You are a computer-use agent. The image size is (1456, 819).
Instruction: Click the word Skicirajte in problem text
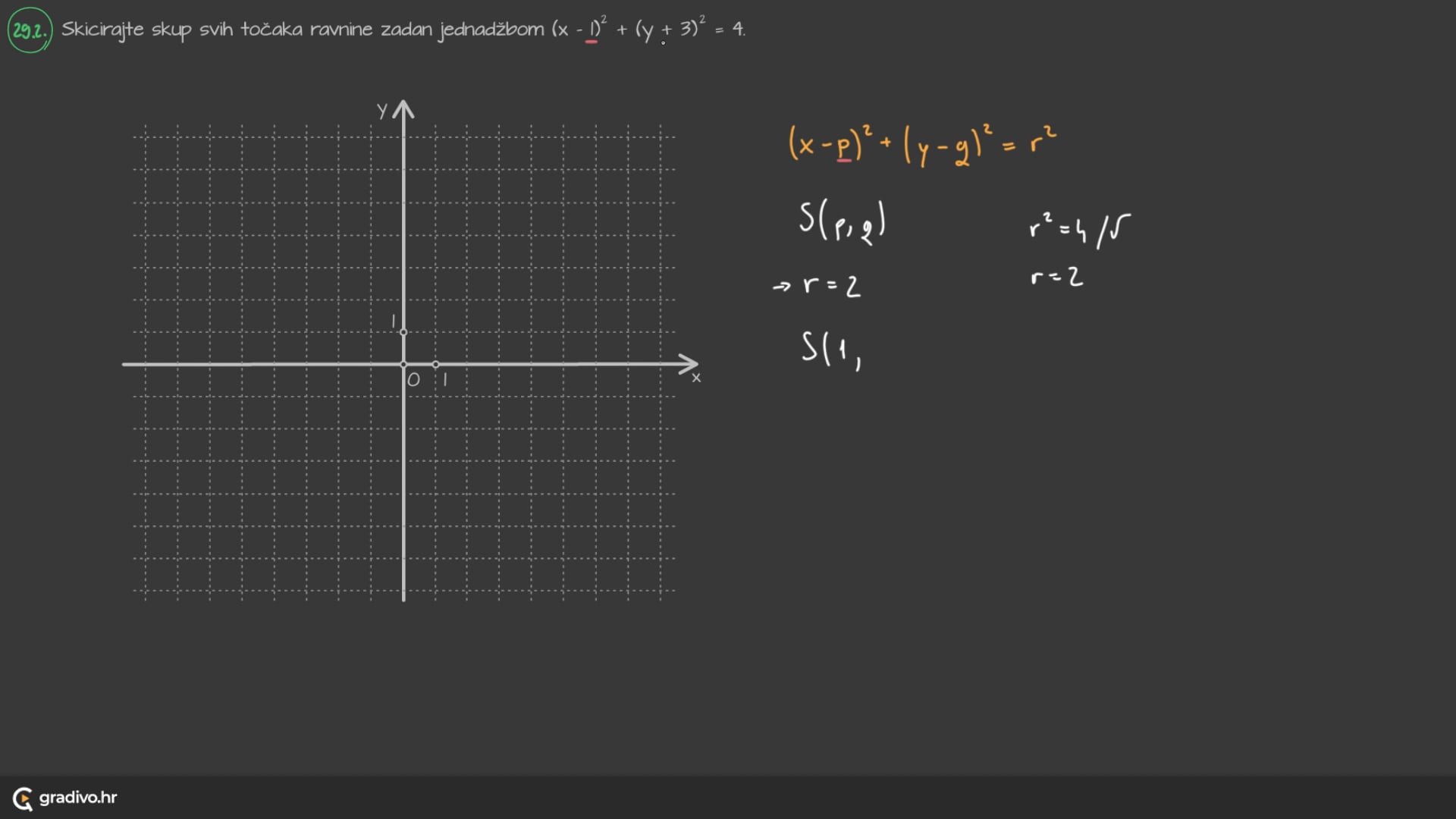(x=102, y=30)
